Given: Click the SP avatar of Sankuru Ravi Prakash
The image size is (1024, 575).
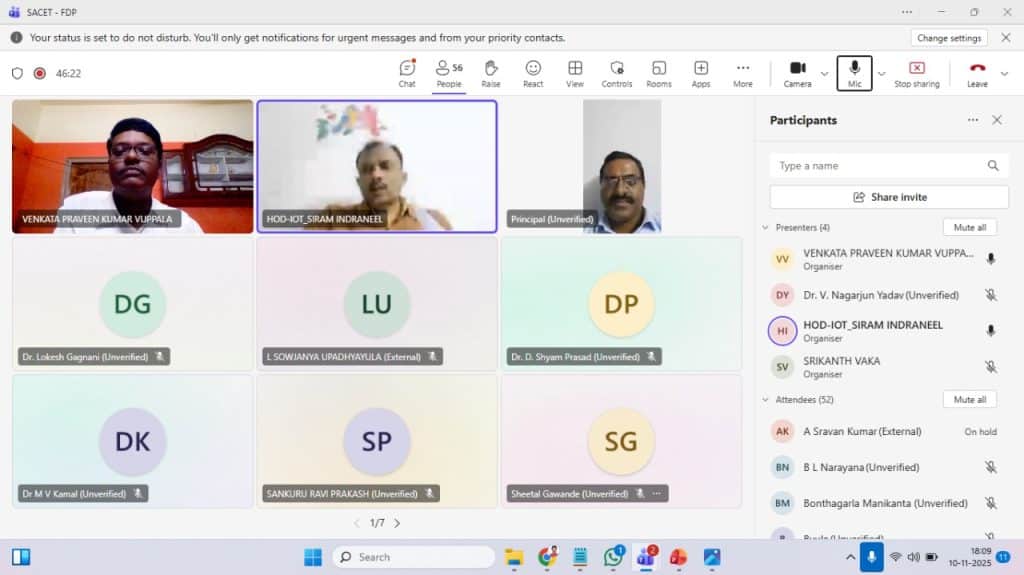Looking at the screenshot, I should click(377, 442).
